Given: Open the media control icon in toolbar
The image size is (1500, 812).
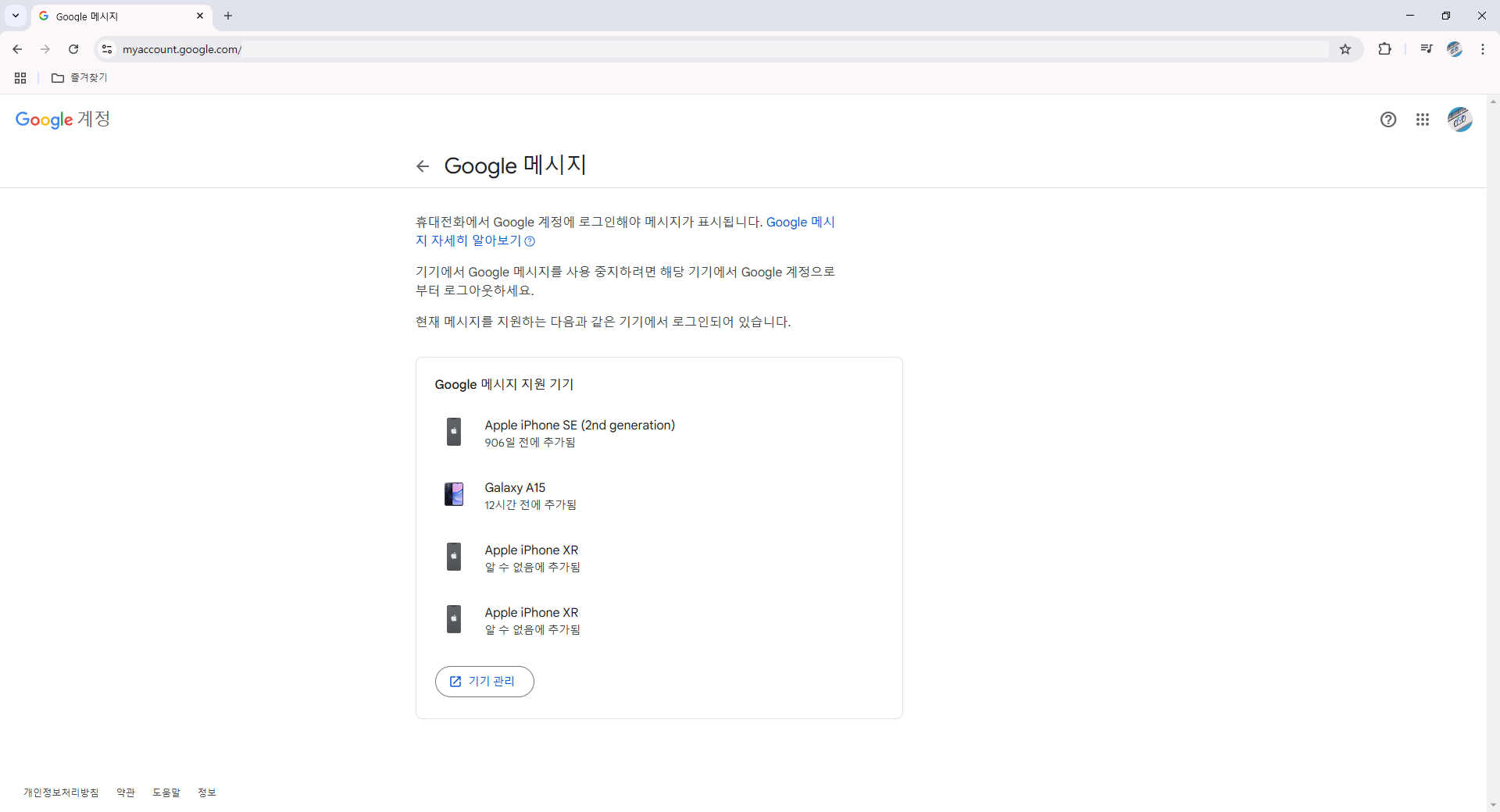Looking at the screenshot, I should coord(1427,49).
